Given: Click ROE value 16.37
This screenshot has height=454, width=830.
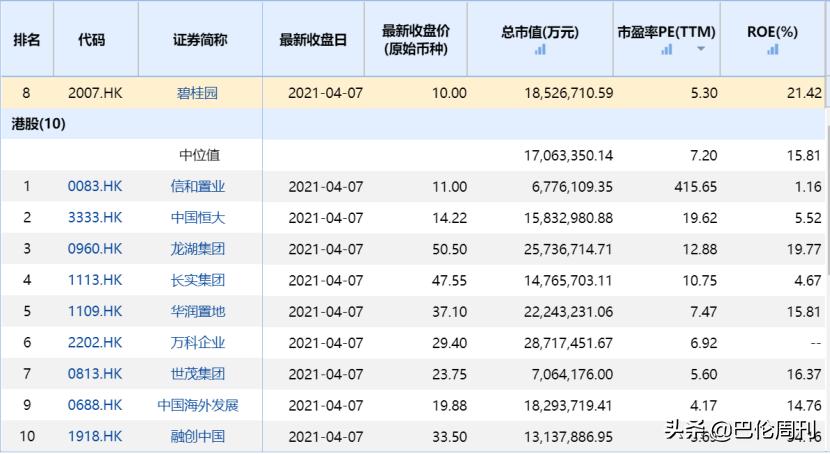Looking at the screenshot, I should point(804,374).
